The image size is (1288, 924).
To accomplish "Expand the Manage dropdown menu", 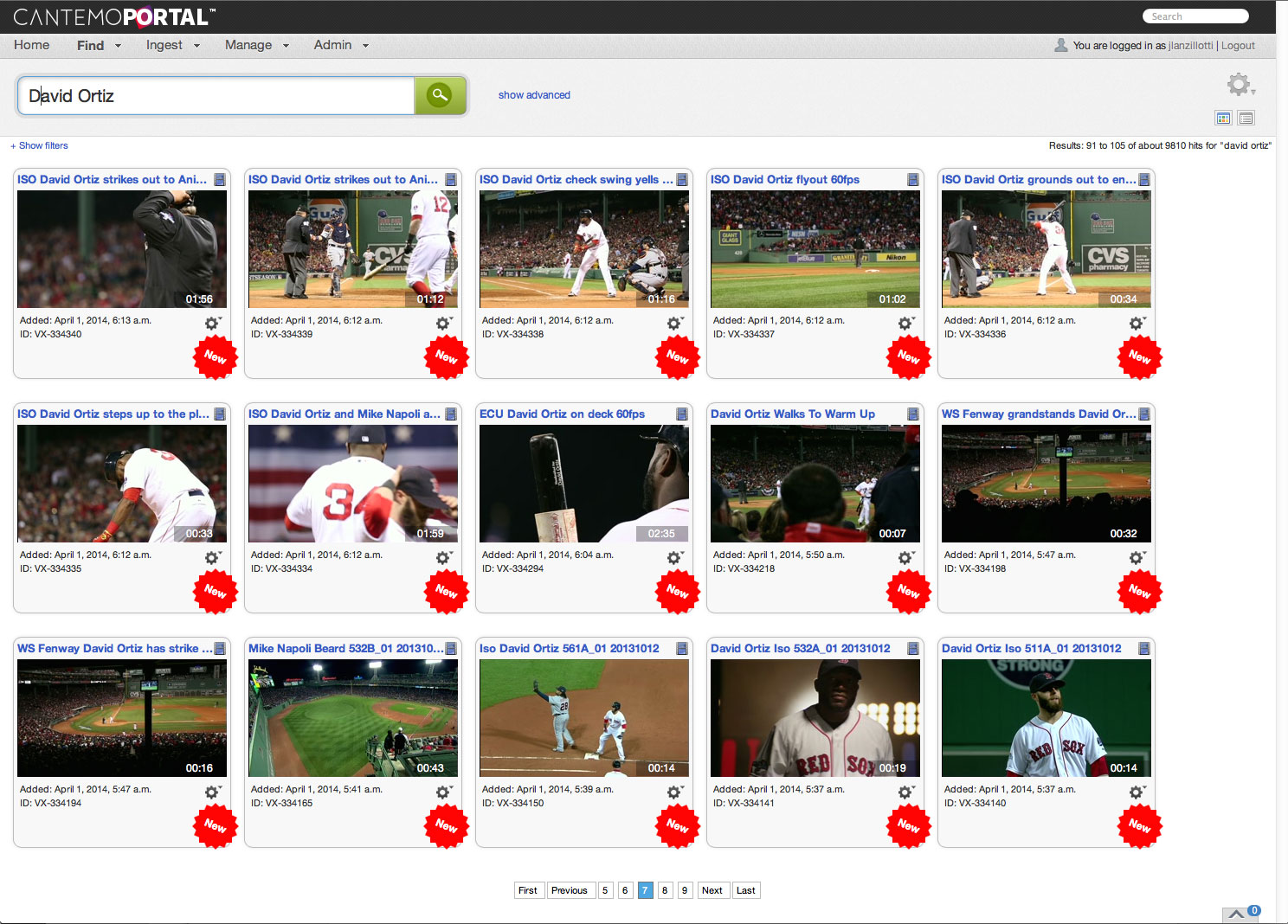I will point(256,45).
